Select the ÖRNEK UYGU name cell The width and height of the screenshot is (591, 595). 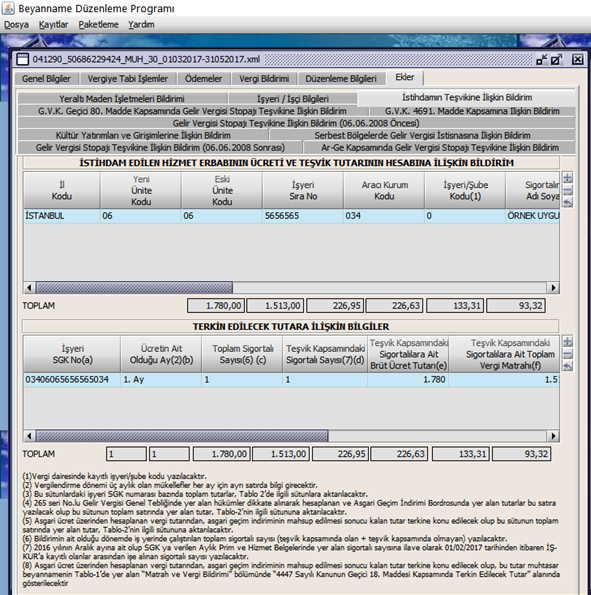533,216
